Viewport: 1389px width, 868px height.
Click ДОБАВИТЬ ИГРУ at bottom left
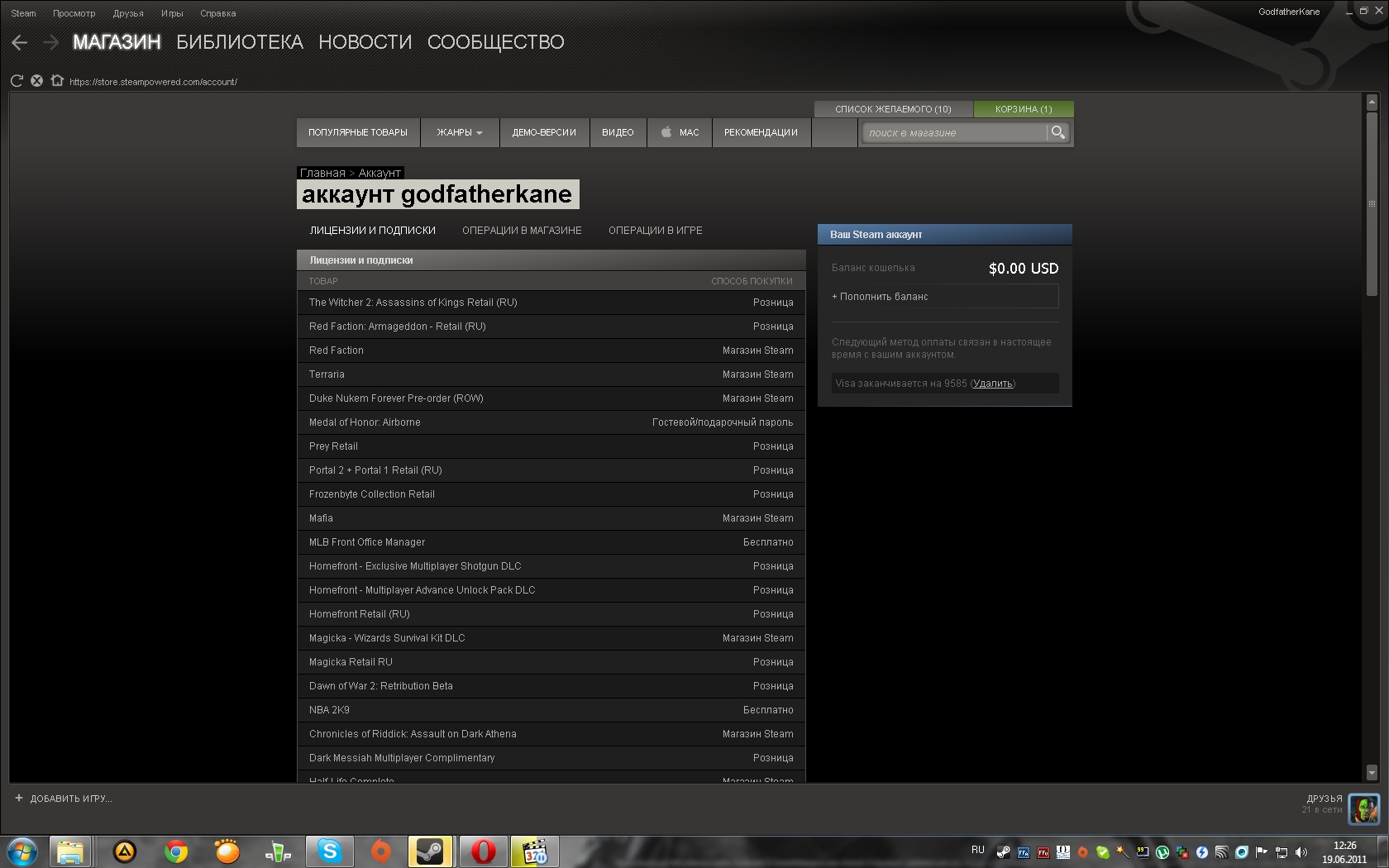(64, 799)
